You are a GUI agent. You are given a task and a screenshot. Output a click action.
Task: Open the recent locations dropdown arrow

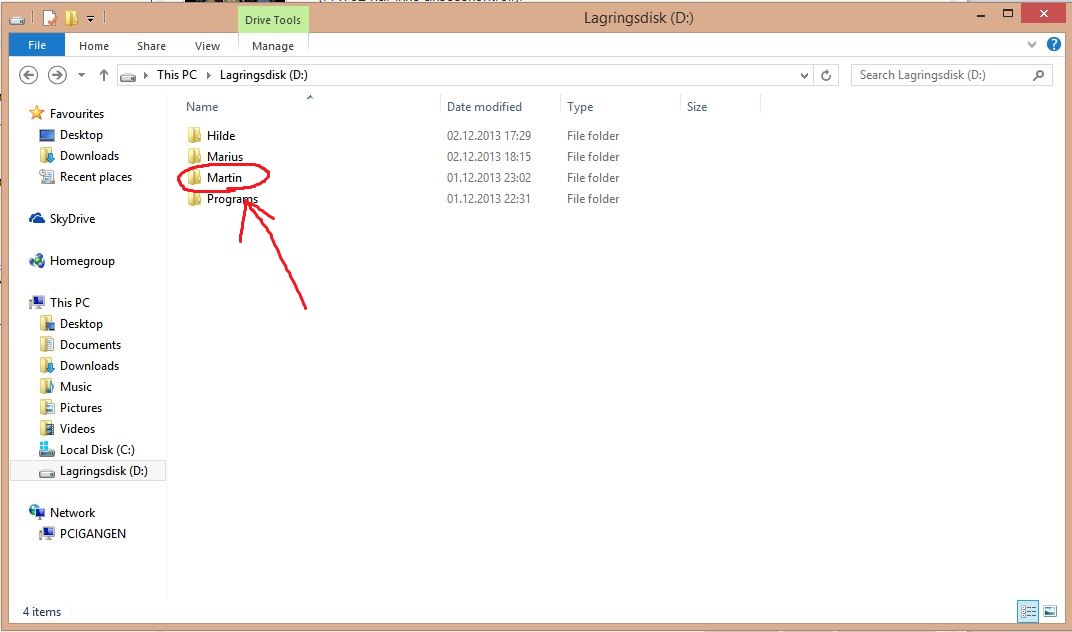tap(81, 75)
